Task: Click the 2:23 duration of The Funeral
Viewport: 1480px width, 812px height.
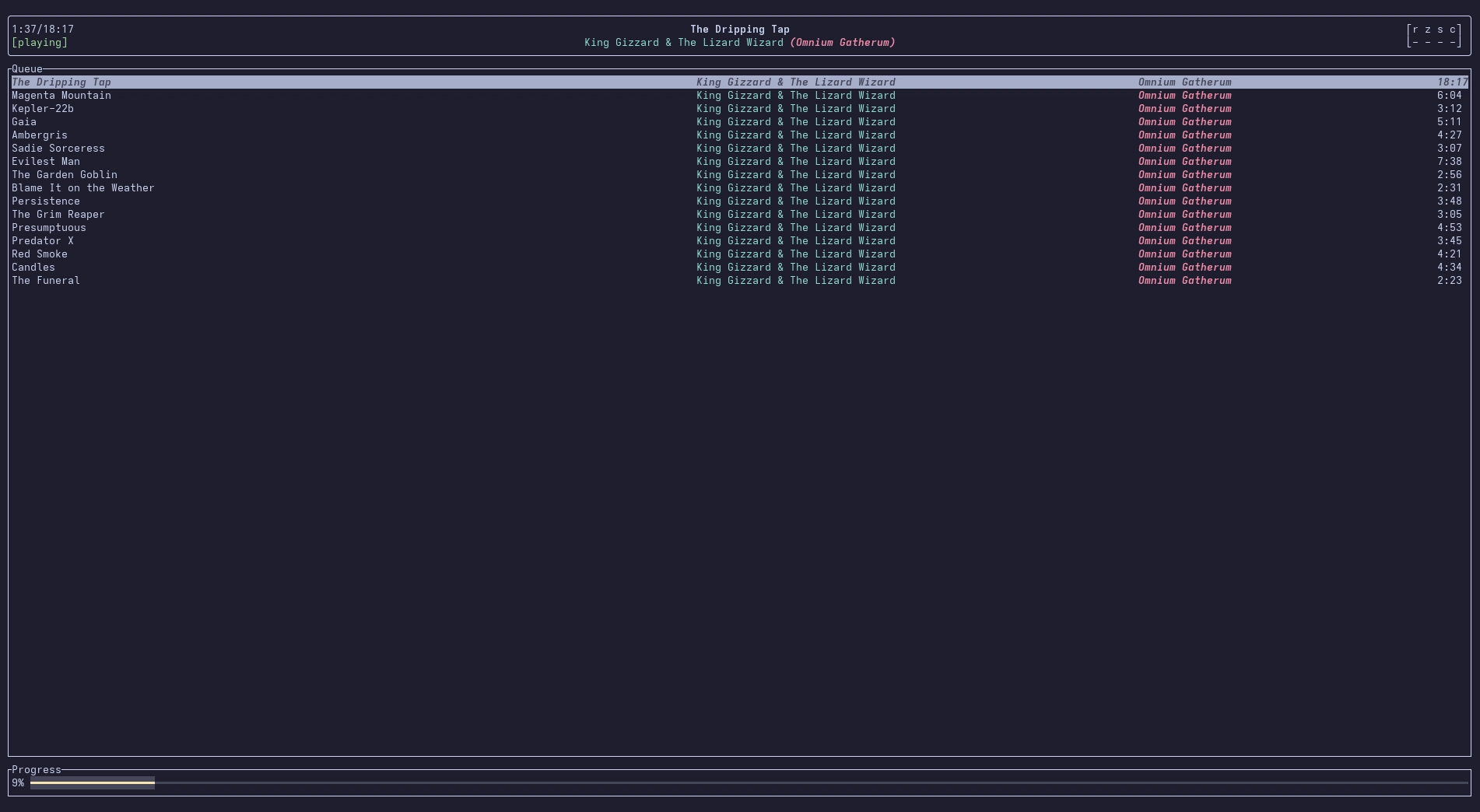Action: [1449, 280]
